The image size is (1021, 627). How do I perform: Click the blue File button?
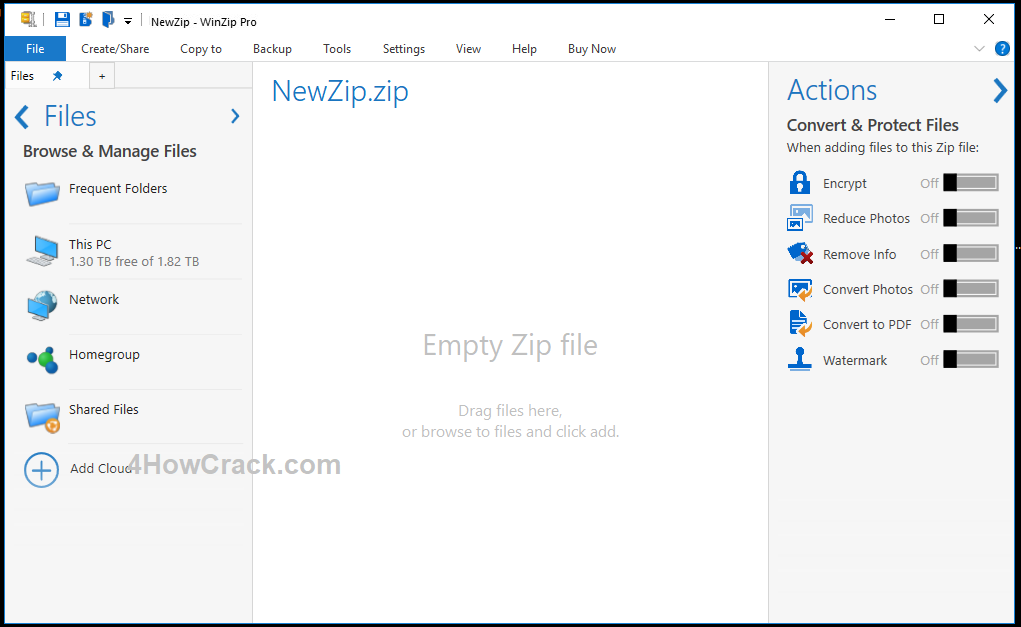pyautogui.click(x=35, y=49)
